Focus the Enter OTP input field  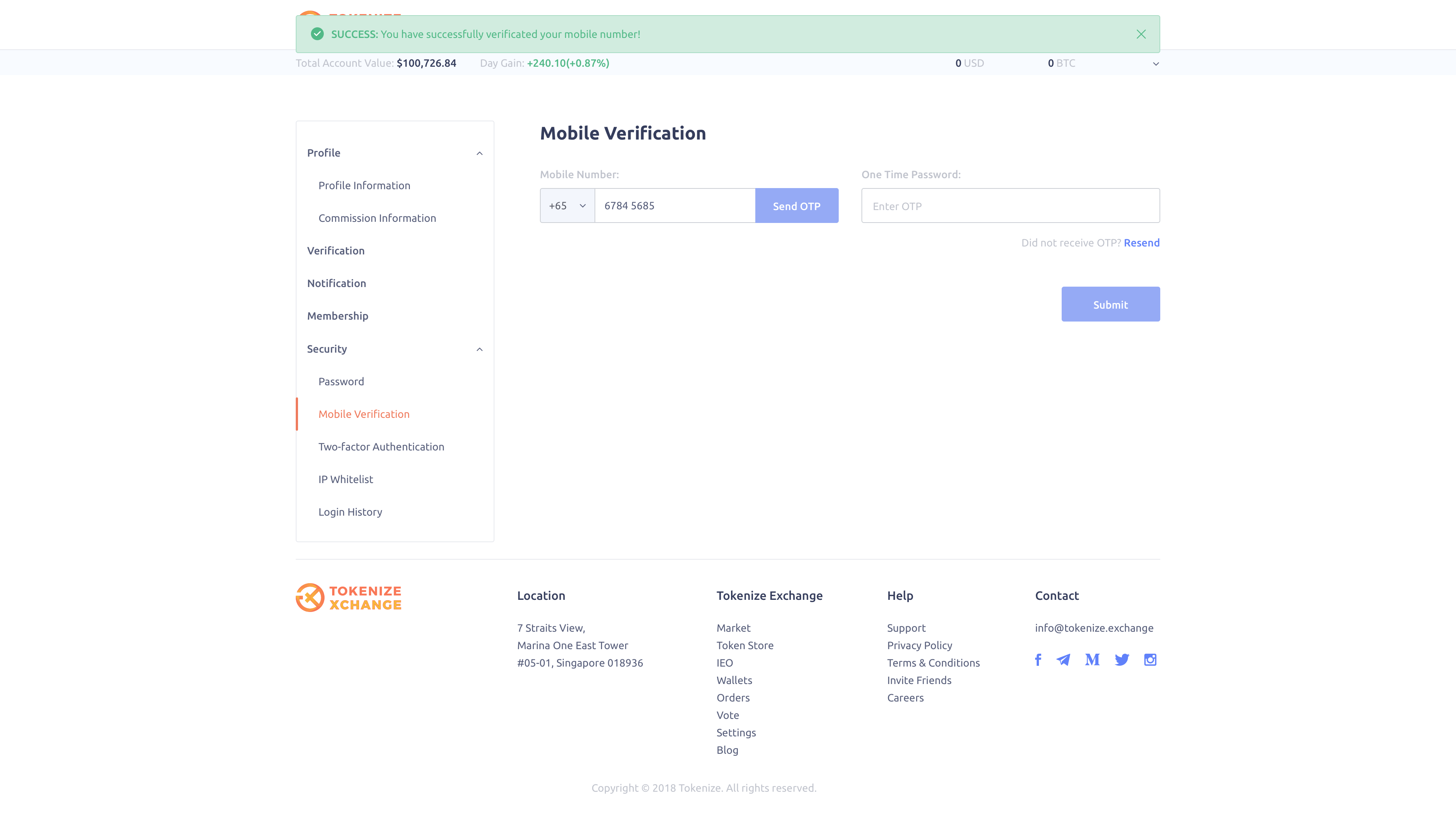(x=1010, y=206)
